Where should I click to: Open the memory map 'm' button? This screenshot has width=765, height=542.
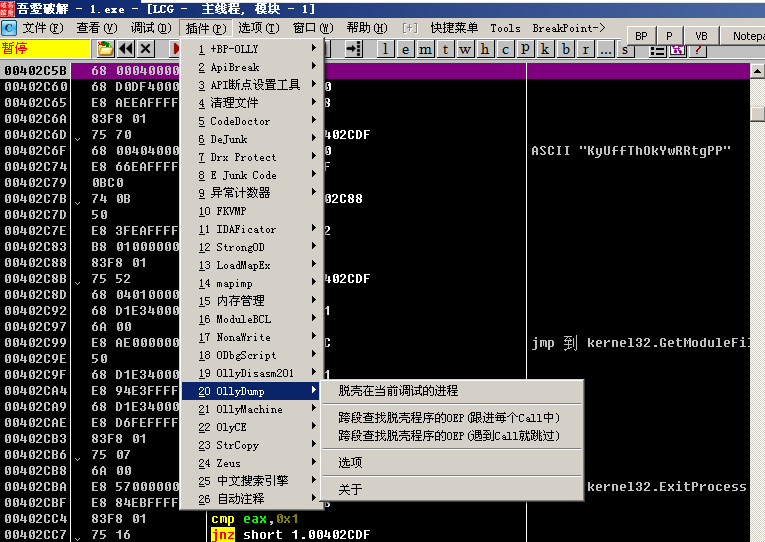click(425, 49)
